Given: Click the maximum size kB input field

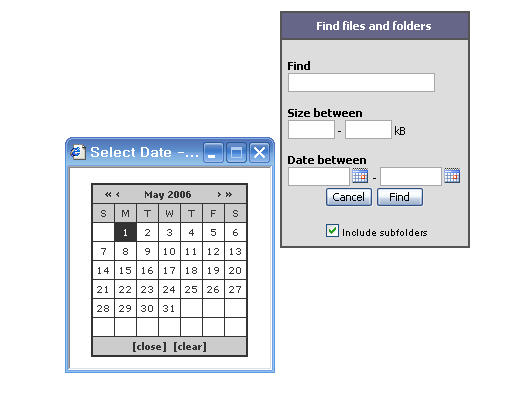Looking at the screenshot, I should coord(368,130).
